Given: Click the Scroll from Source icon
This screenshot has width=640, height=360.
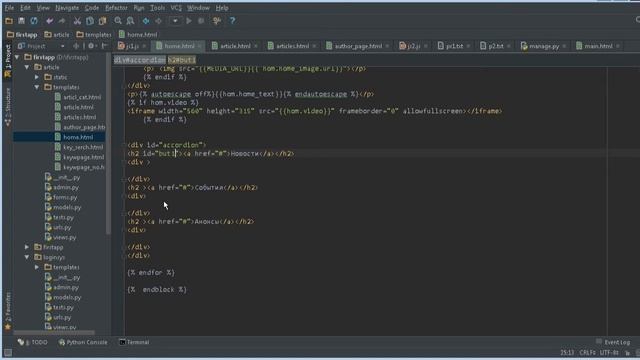Looking at the screenshot, I should click(x=76, y=46).
